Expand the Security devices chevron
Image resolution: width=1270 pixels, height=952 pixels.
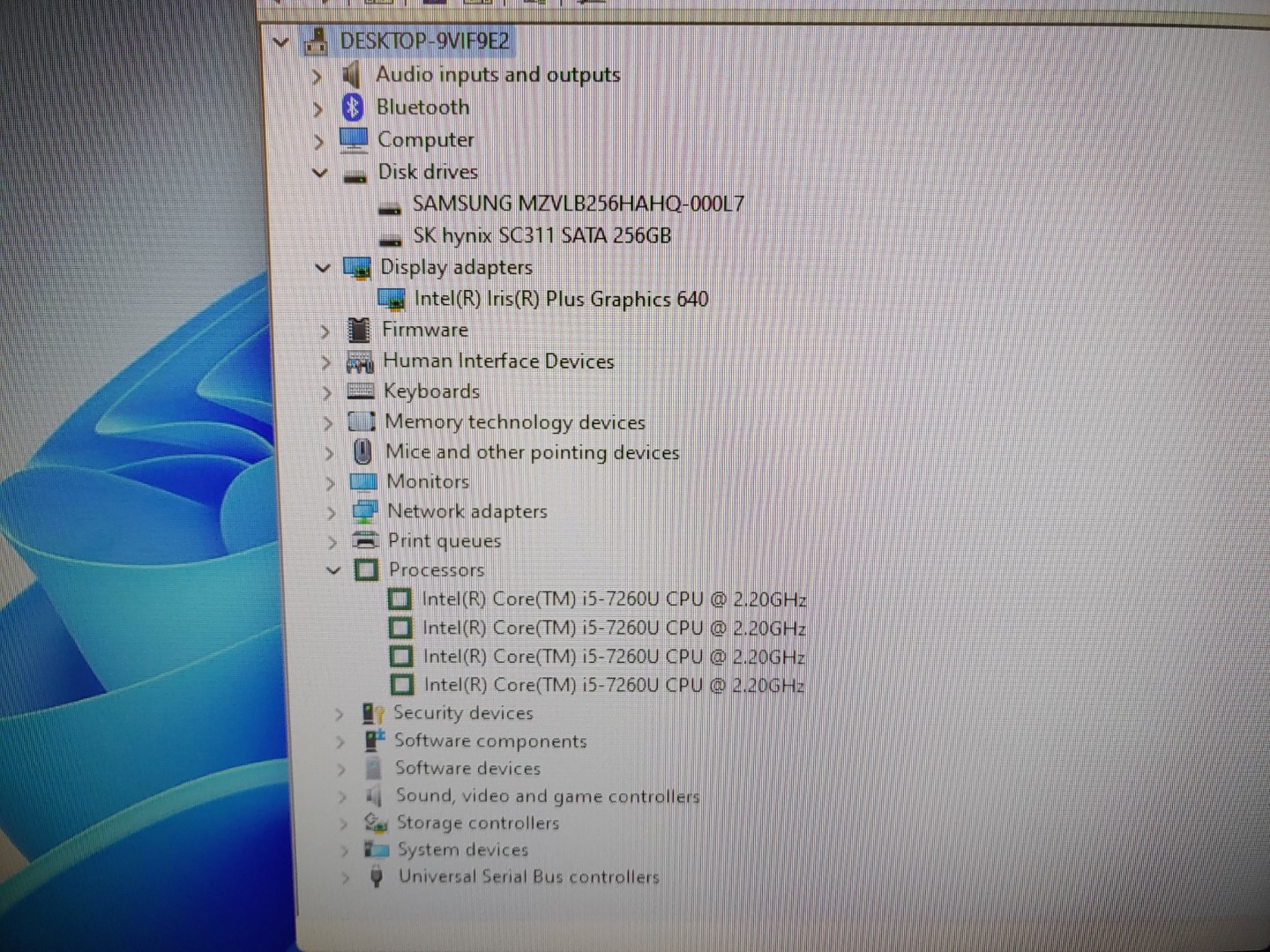[x=339, y=715]
